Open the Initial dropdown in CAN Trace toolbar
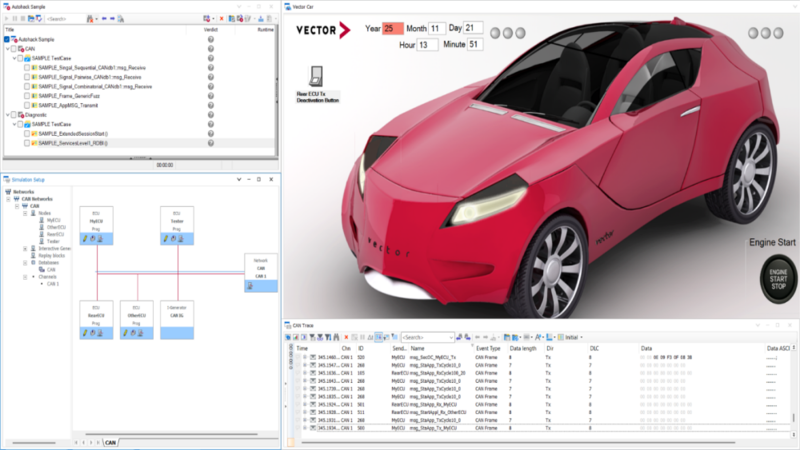The image size is (800, 450). coord(573,338)
